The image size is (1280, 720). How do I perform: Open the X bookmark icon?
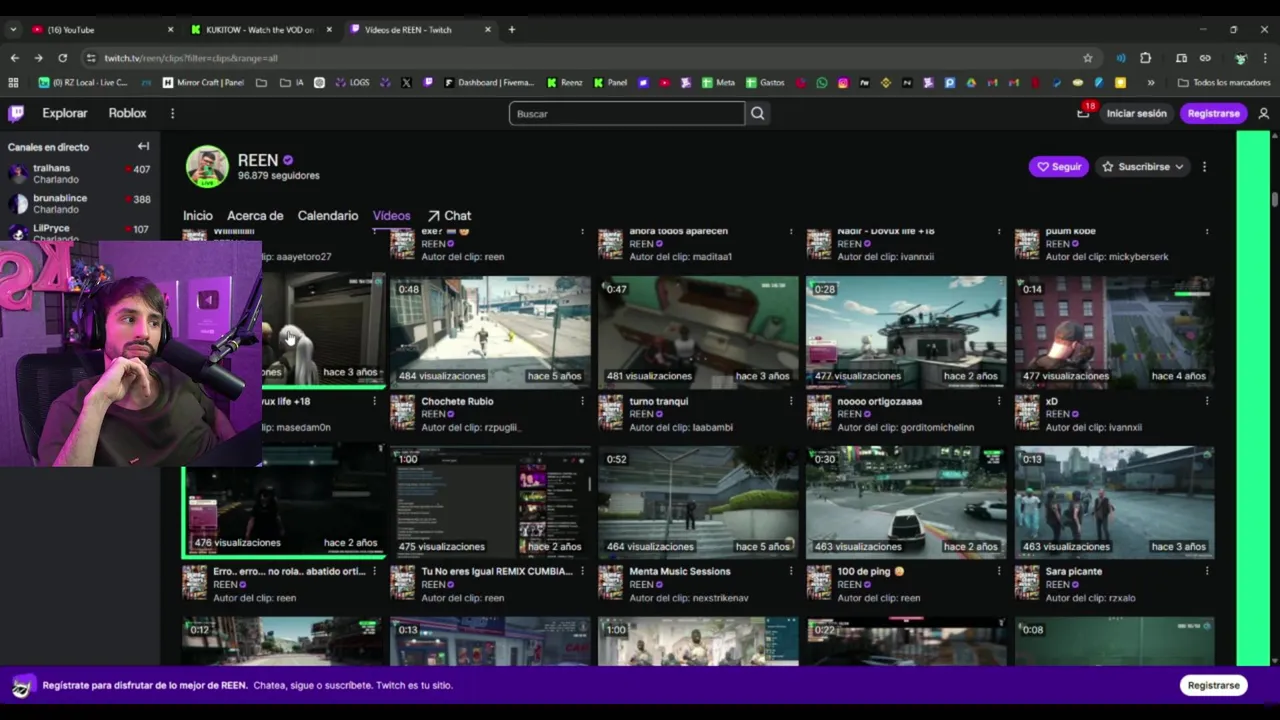[x=406, y=82]
